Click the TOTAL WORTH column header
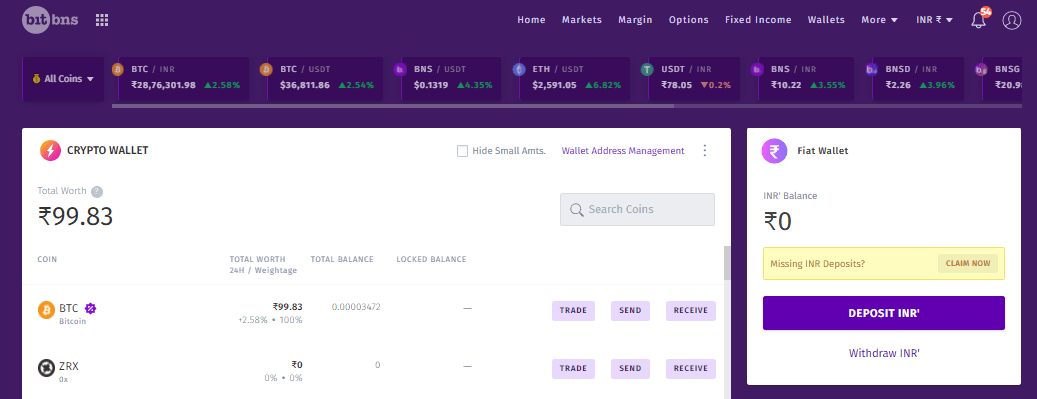 (x=257, y=259)
